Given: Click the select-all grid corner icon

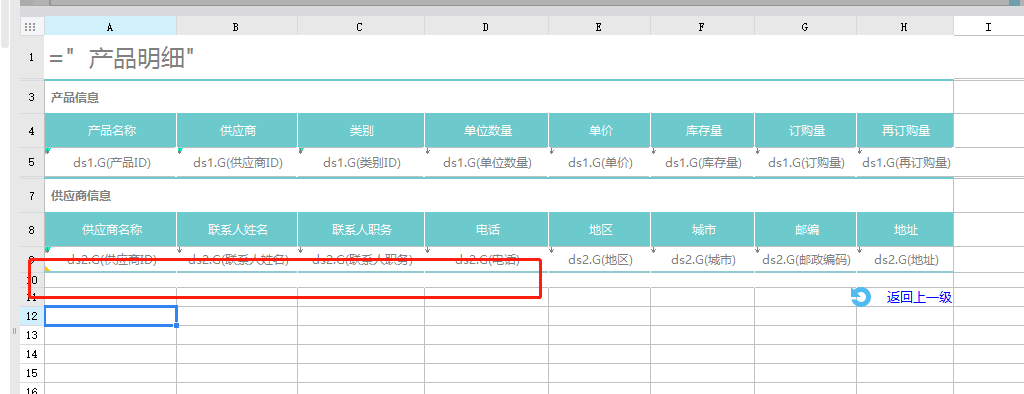Looking at the screenshot, I should 30,27.
